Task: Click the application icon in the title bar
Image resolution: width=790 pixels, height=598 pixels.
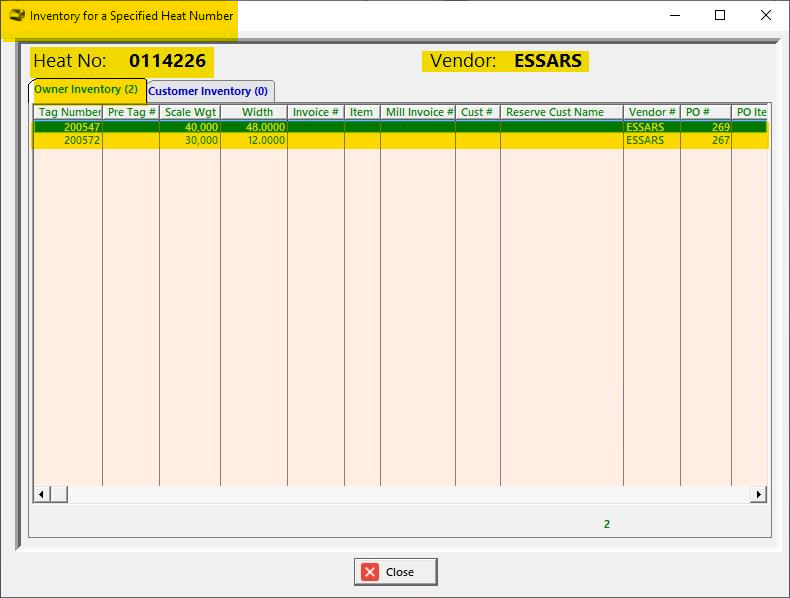Action: [x=17, y=16]
